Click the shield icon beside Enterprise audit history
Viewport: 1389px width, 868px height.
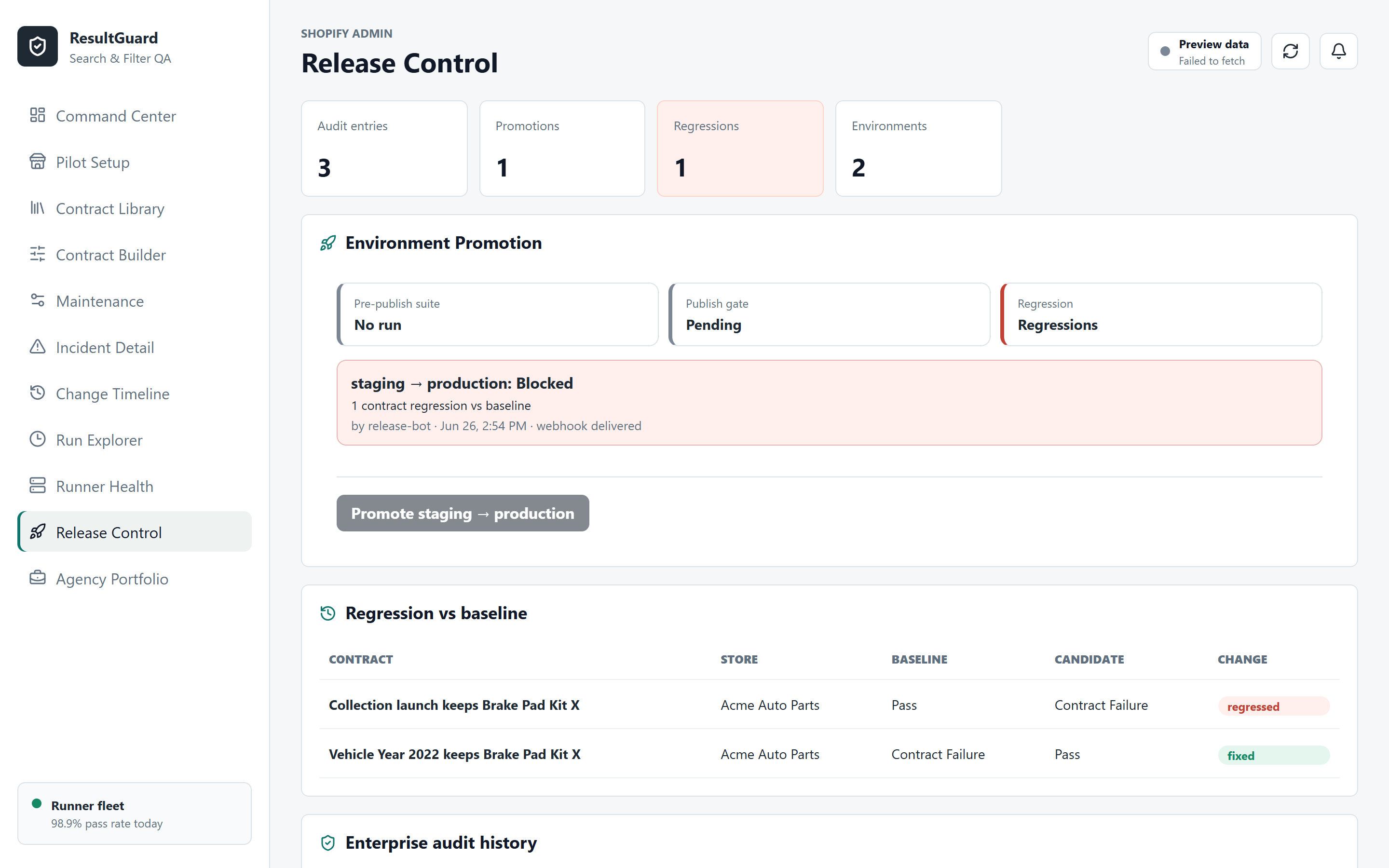[x=328, y=843]
